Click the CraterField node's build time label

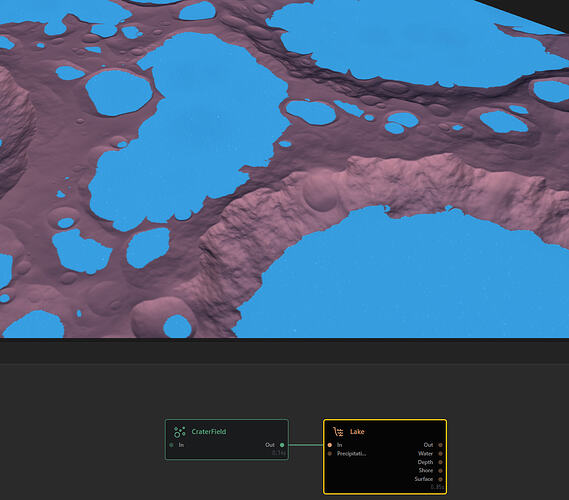[279, 453]
